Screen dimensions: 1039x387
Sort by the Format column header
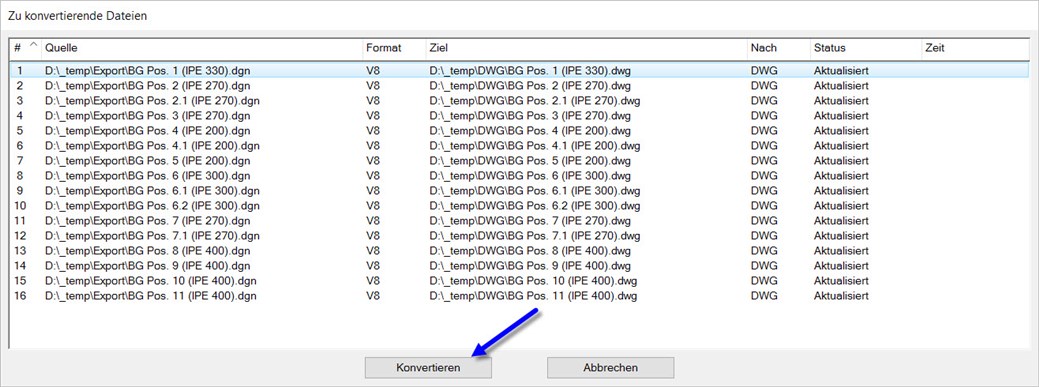394,48
